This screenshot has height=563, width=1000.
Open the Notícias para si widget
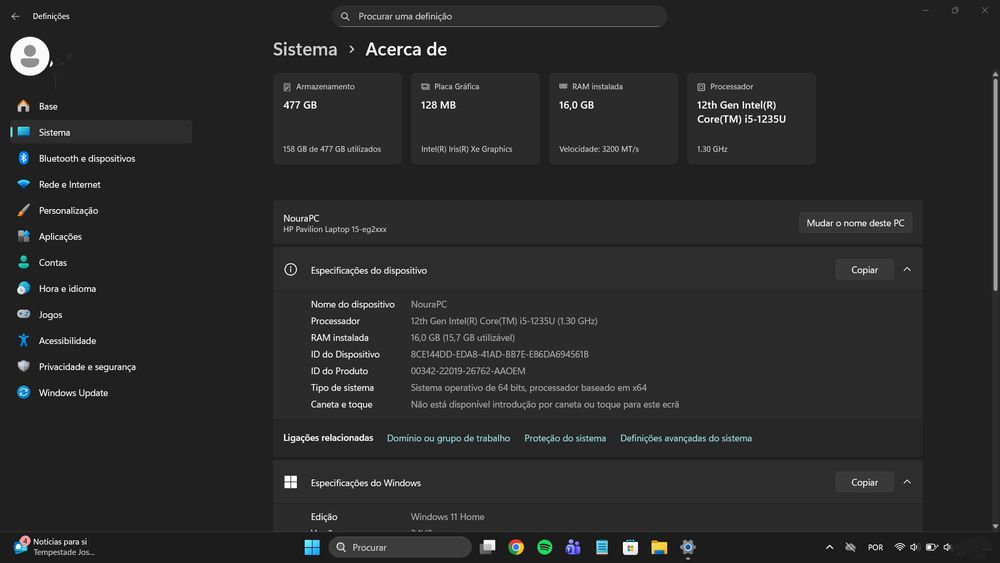click(x=54, y=547)
